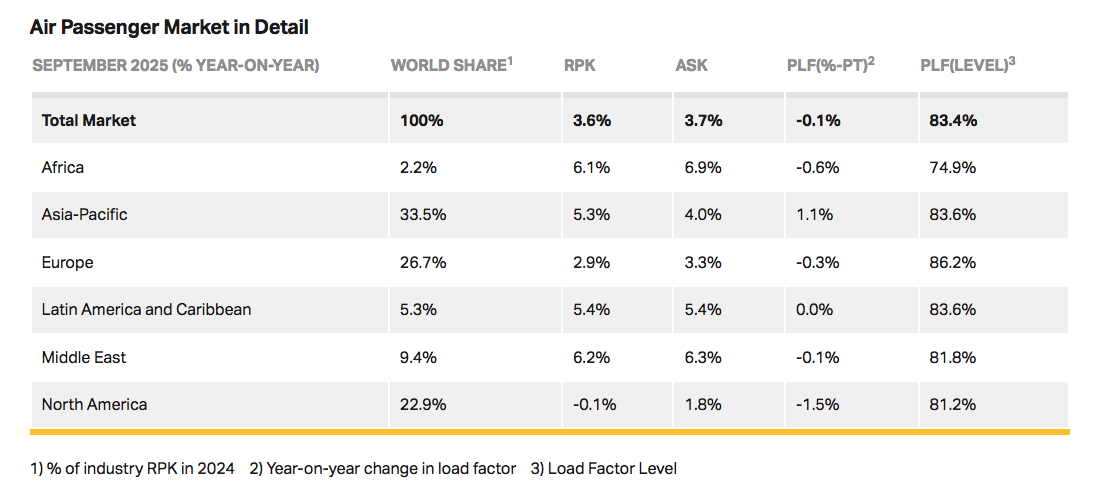Click the Total Market row label
Image resolution: width=1107 pixels, height=500 pixels.
click(89, 120)
